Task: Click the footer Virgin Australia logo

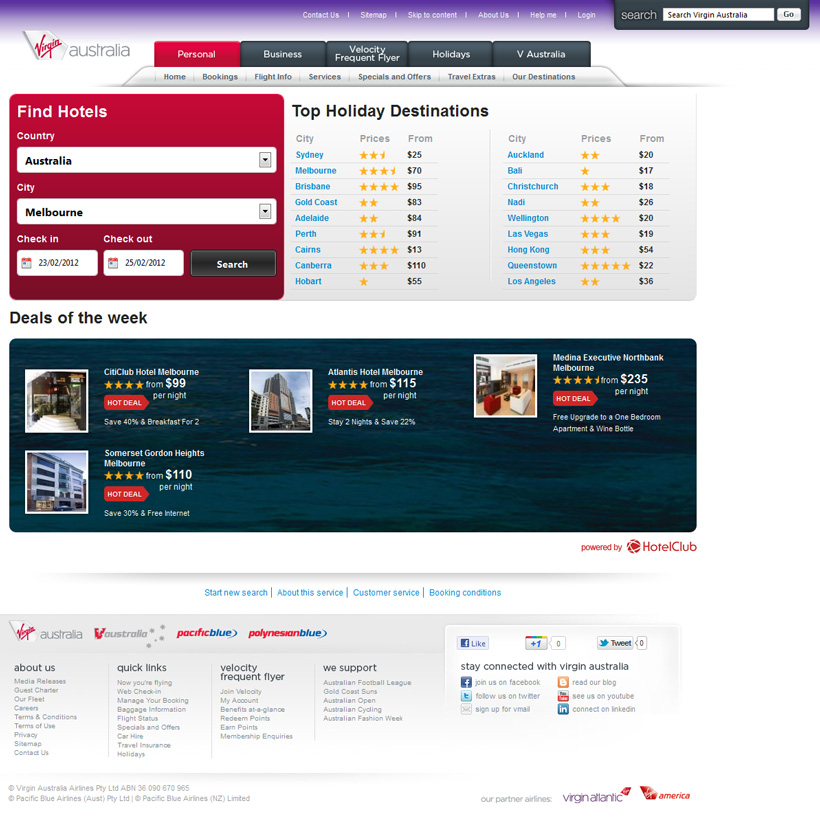Action: coord(46,632)
